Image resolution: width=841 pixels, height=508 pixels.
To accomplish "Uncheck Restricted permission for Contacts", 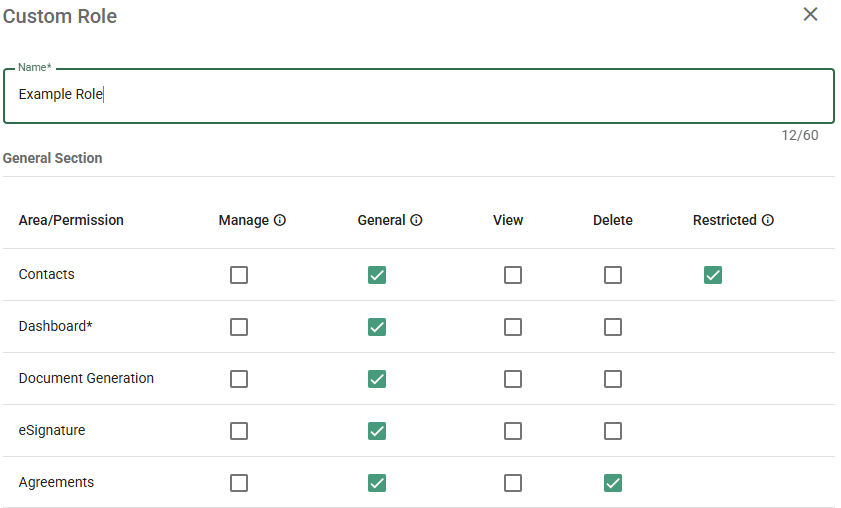I will pos(713,275).
